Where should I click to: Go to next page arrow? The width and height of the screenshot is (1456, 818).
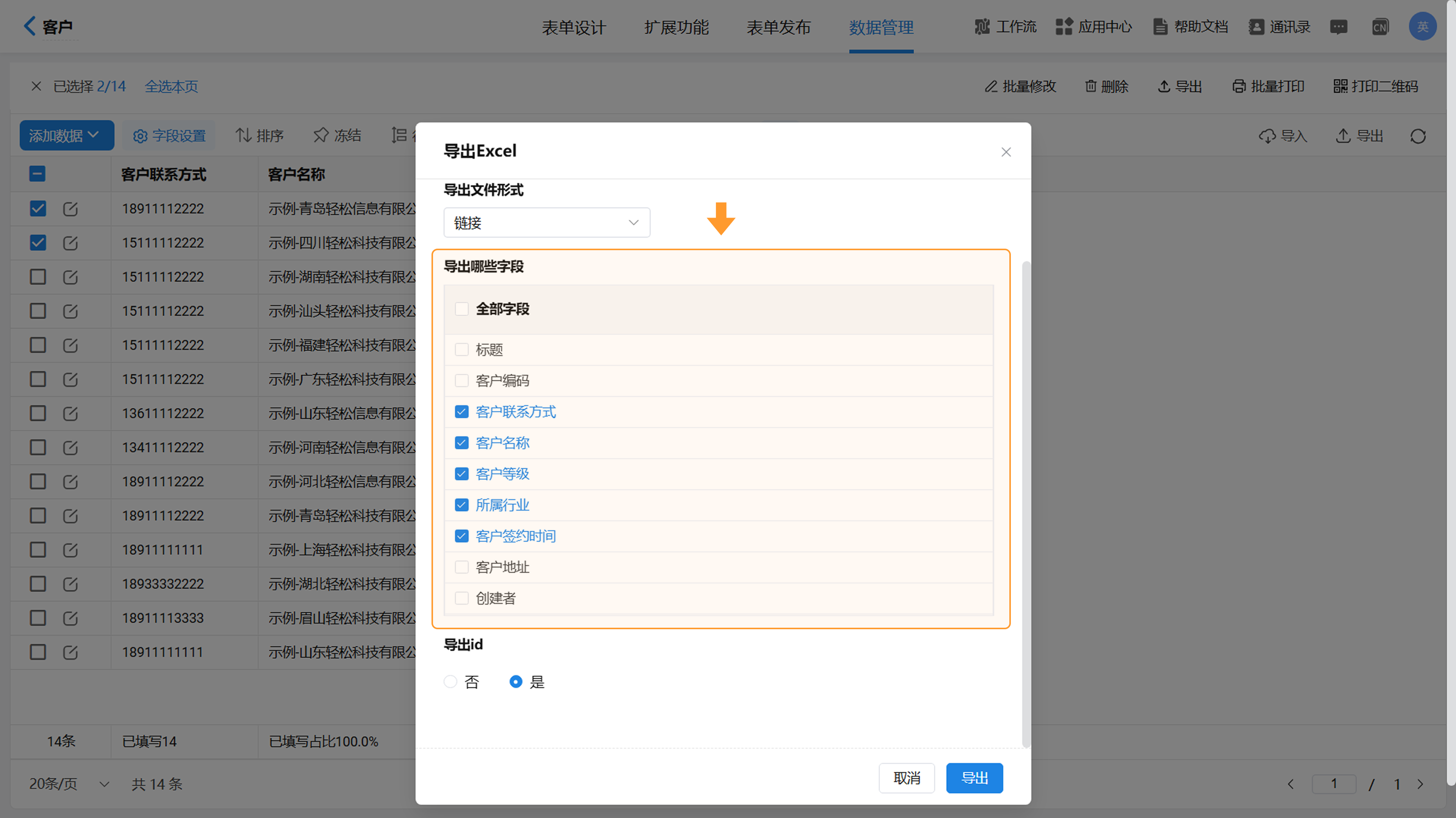point(1420,784)
